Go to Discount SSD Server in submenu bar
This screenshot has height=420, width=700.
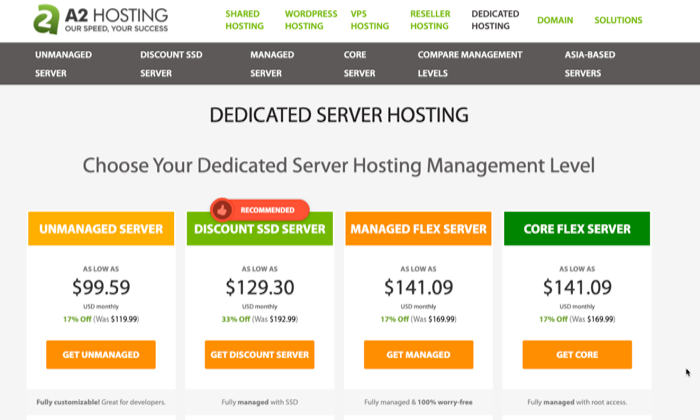[171, 64]
